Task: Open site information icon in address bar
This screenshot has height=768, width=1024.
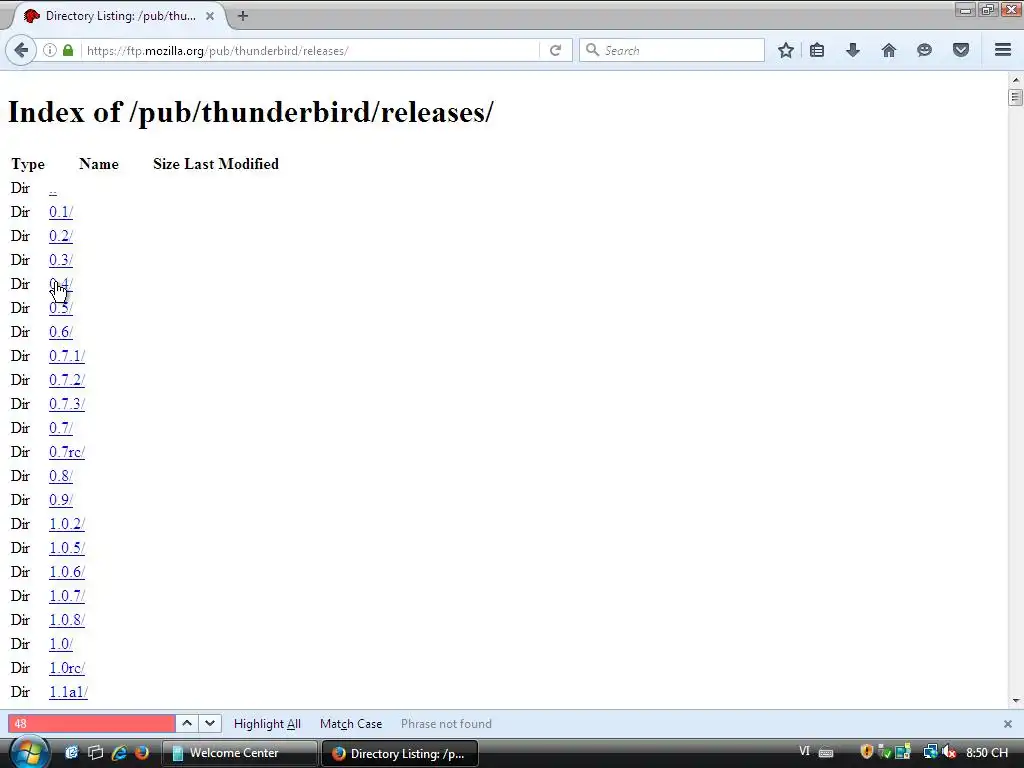Action: point(50,50)
